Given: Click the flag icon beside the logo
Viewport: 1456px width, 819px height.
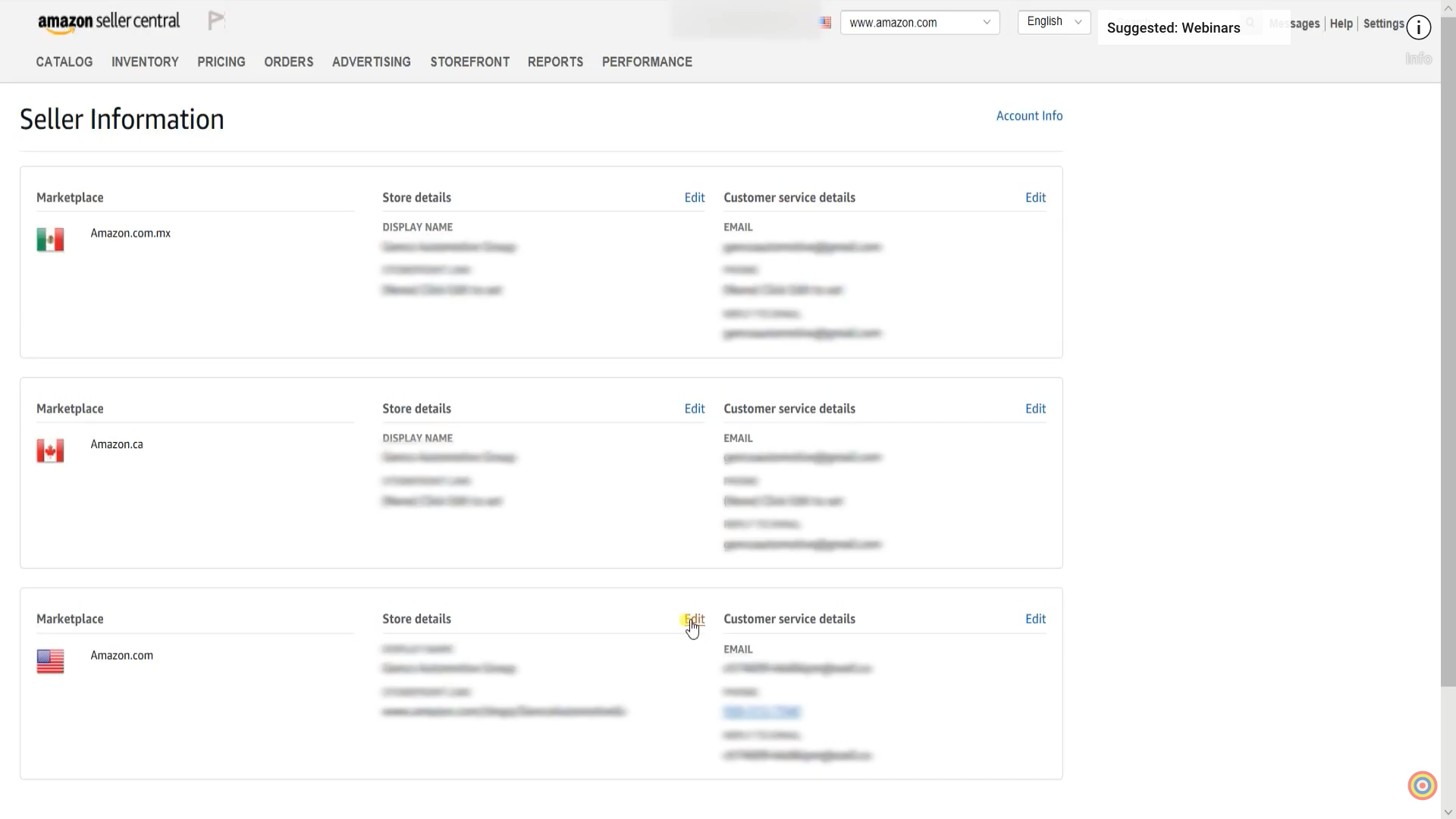Looking at the screenshot, I should pos(216,20).
